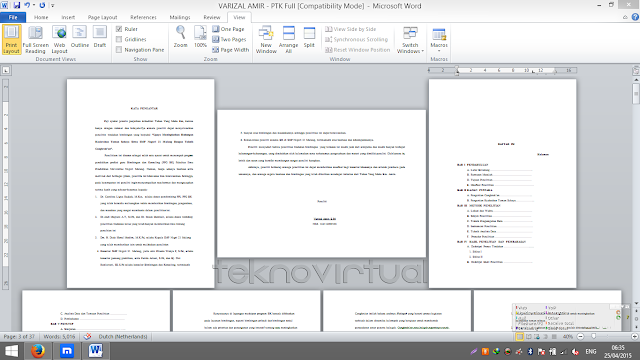Click the zoom out minus button
Screen dimensions: 640x360
click(x=580, y=337)
